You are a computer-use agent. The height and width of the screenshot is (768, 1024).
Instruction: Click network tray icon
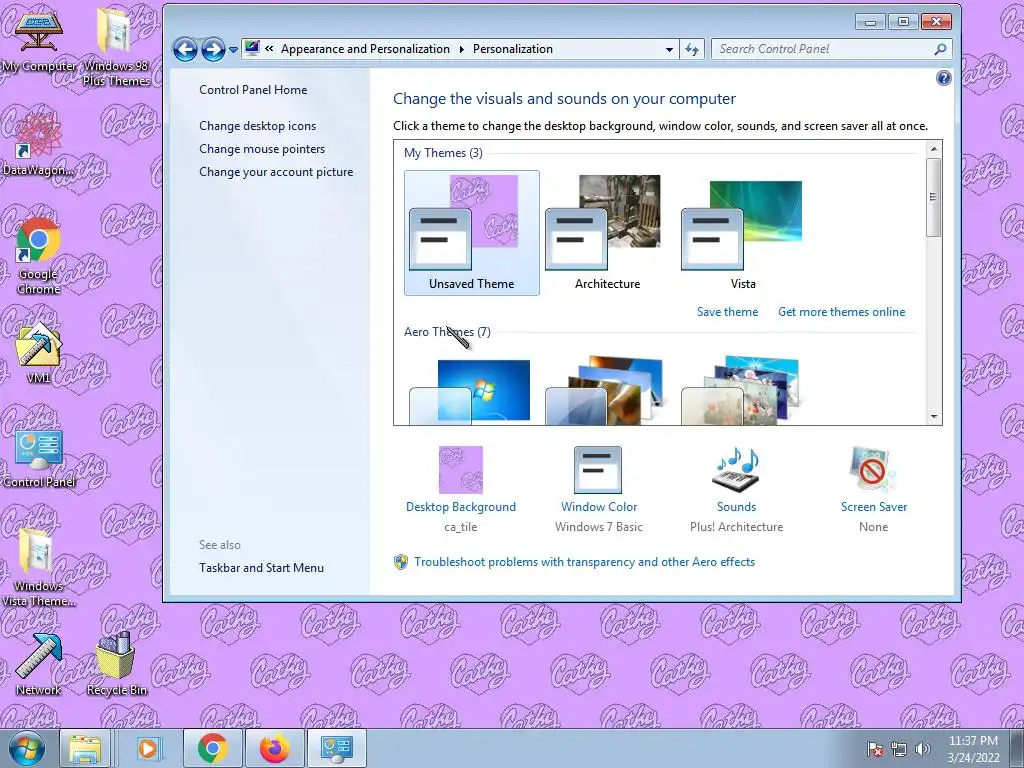click(x=899, y=749)
